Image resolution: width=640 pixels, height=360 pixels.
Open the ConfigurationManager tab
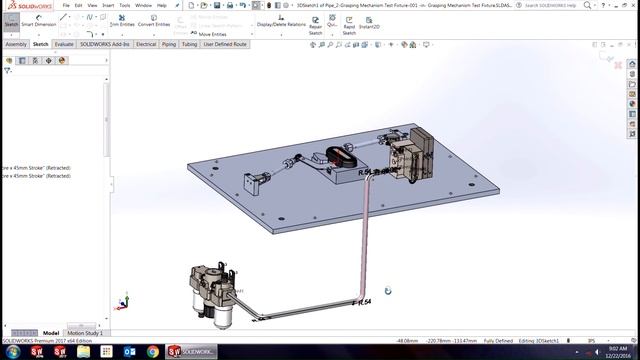(x=36, y=60)
